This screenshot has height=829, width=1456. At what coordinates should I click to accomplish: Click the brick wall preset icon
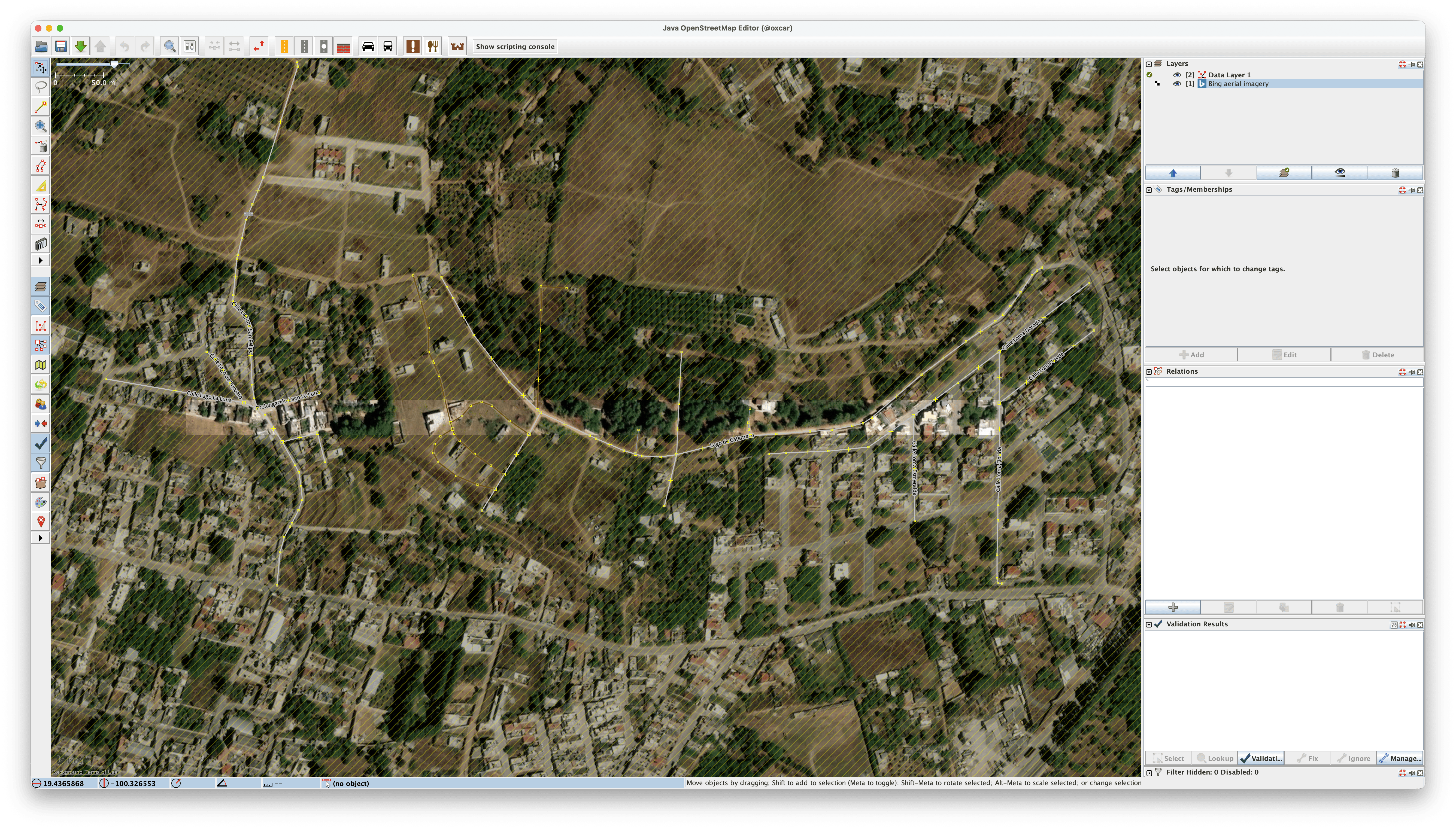pos(343,47)
